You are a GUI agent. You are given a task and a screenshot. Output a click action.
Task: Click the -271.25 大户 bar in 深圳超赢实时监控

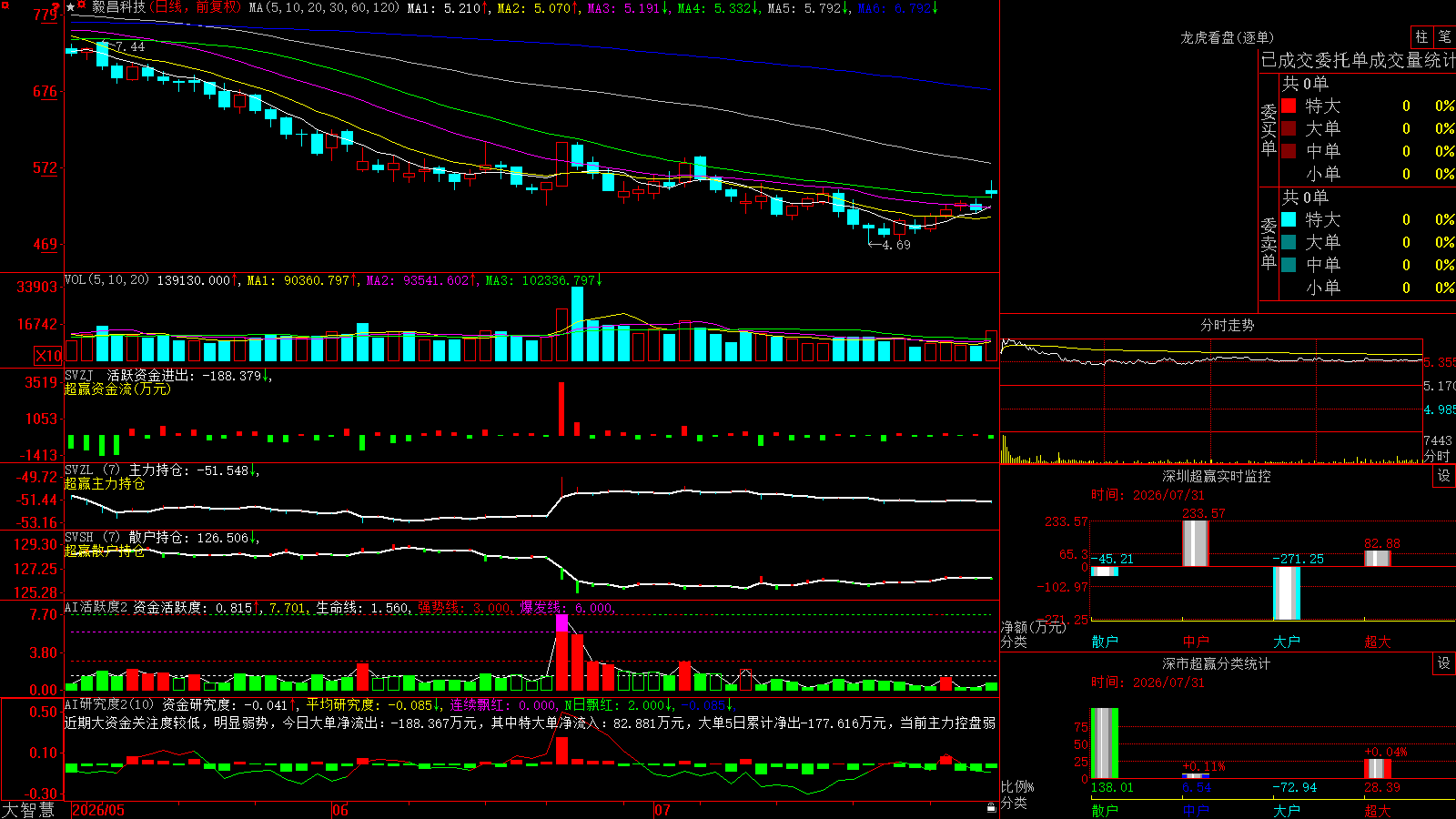click(1287, 592)
